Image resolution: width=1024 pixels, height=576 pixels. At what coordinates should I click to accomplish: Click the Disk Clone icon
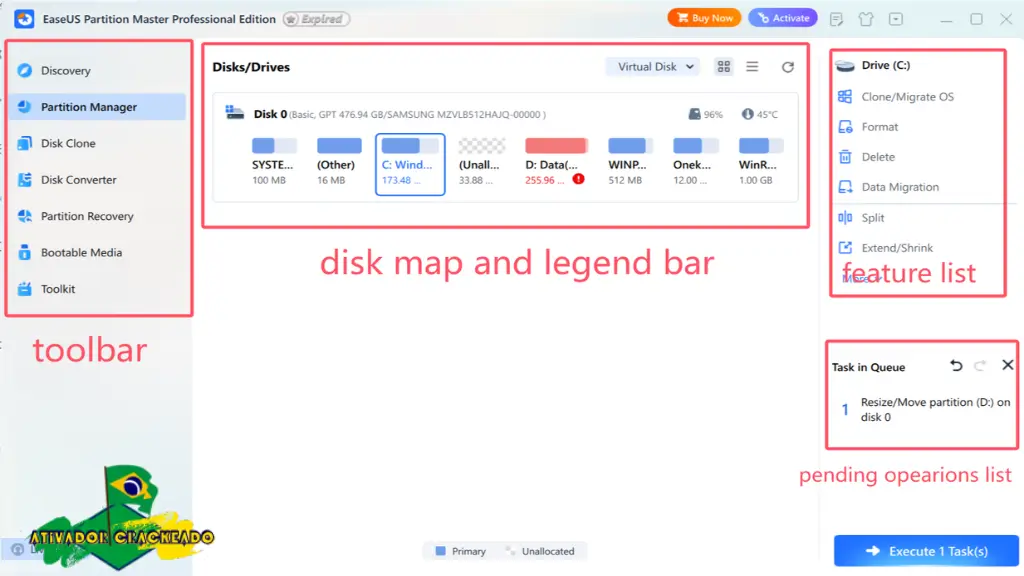point(25,143)
